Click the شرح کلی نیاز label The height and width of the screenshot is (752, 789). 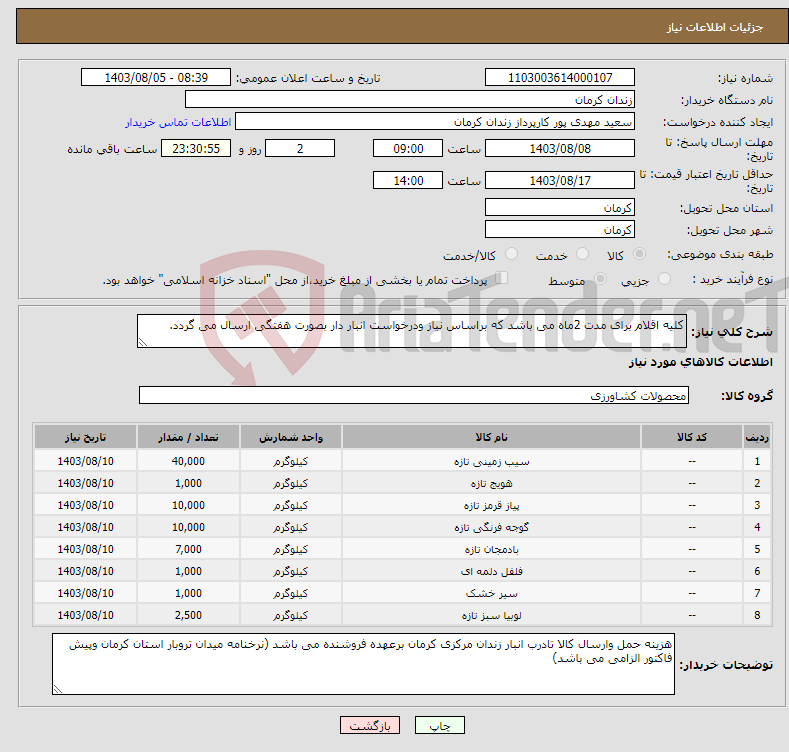pyautogui.click(x=732, y=332)
